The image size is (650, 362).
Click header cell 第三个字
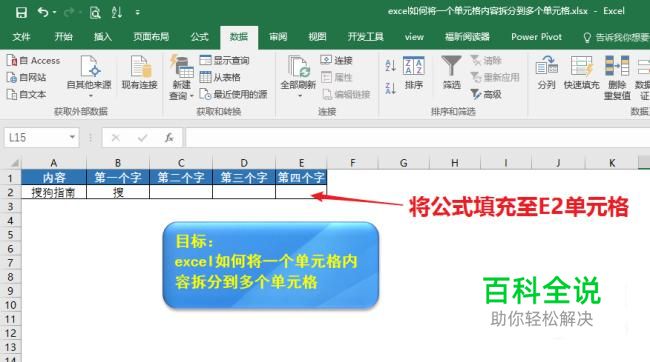click(x=244, y=177)
